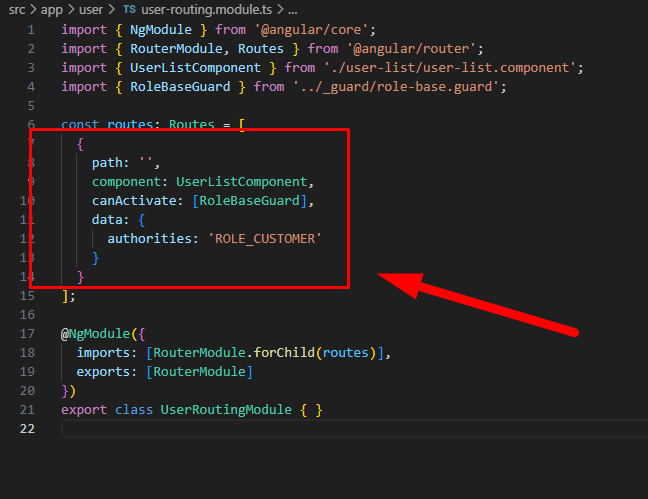Image resolution: width=648 pixels, height=499 pixels.
Task: Click line number 1 in the gutter
Action: click(x=30, y=29)
